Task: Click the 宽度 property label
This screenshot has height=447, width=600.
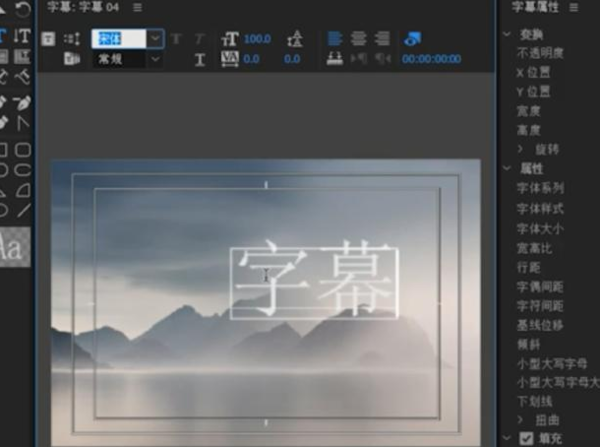Action: [x=528, y=111]
